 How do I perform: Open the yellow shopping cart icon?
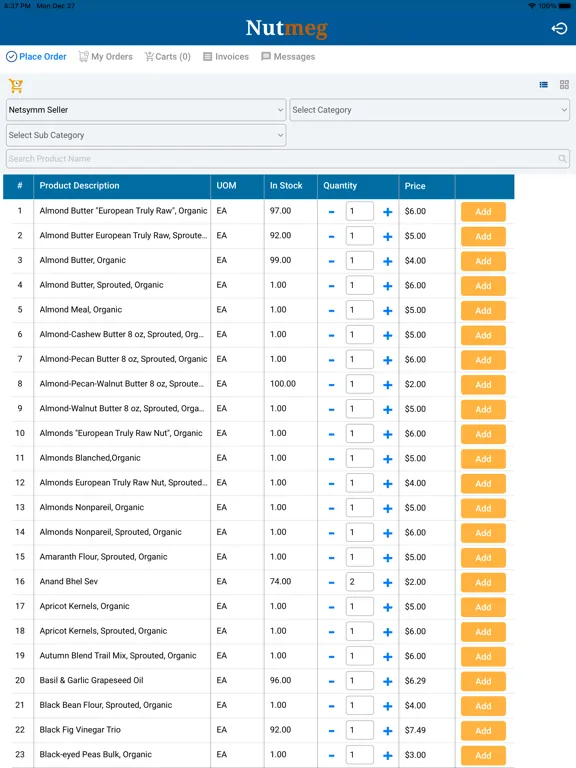pos(16,86)
